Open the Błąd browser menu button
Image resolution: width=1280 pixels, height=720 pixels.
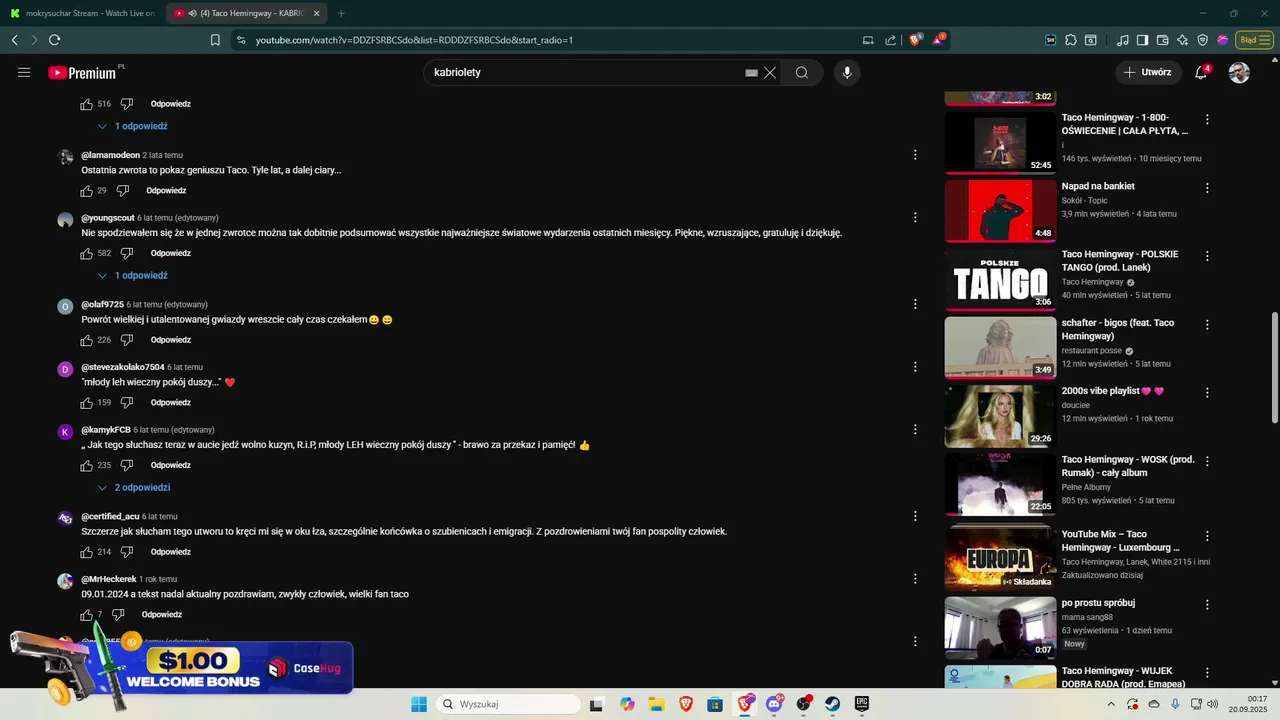pyautogui.click(x=1253, y=40)
